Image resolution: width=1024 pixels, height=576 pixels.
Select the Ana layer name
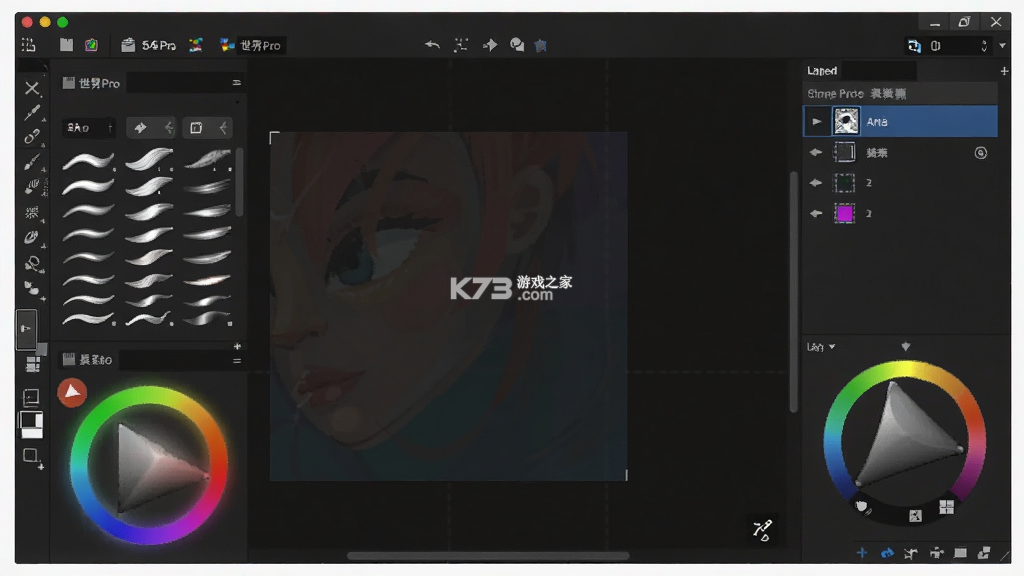point(876,122)
